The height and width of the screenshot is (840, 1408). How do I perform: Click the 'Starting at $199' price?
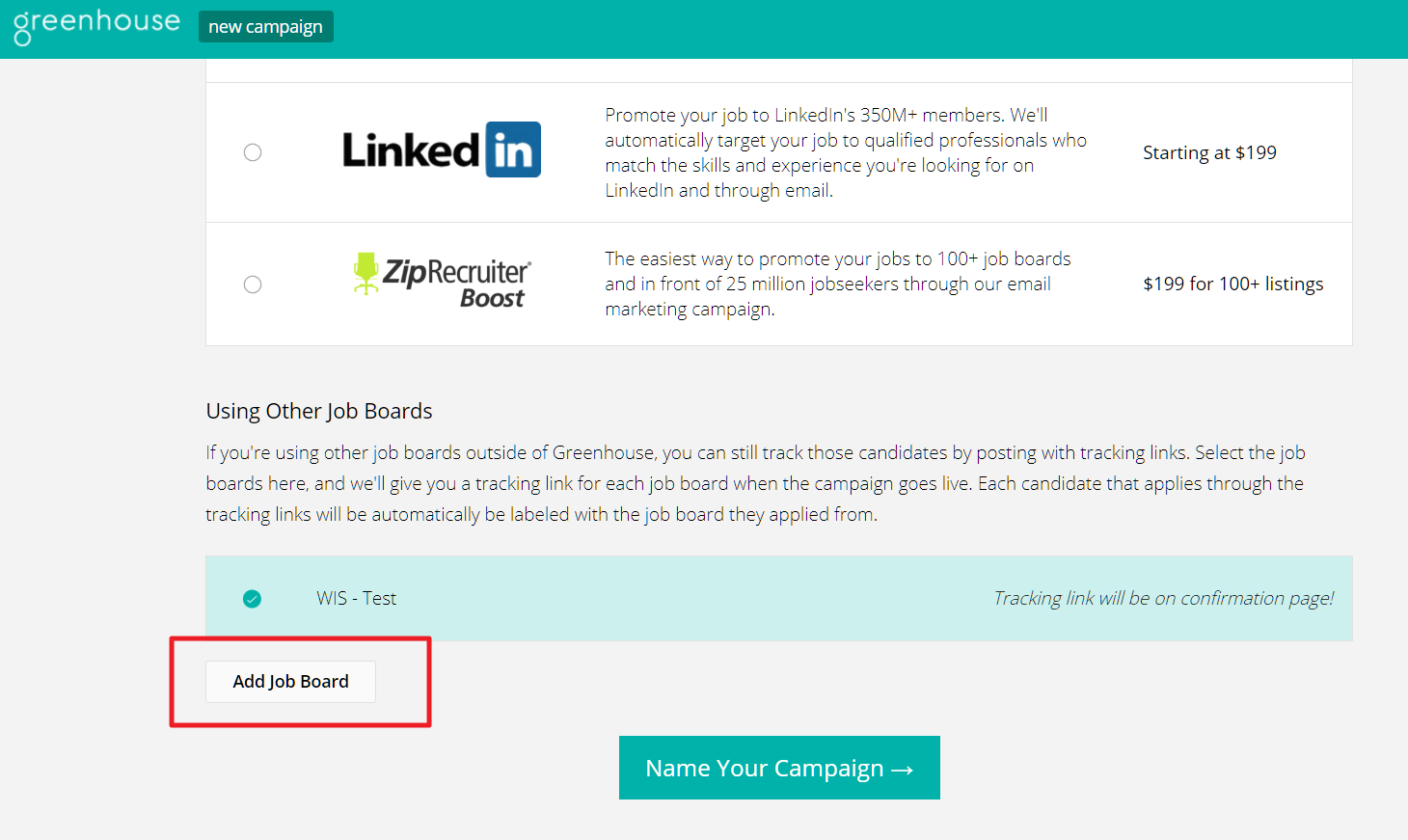click(x=1209, y=153)
